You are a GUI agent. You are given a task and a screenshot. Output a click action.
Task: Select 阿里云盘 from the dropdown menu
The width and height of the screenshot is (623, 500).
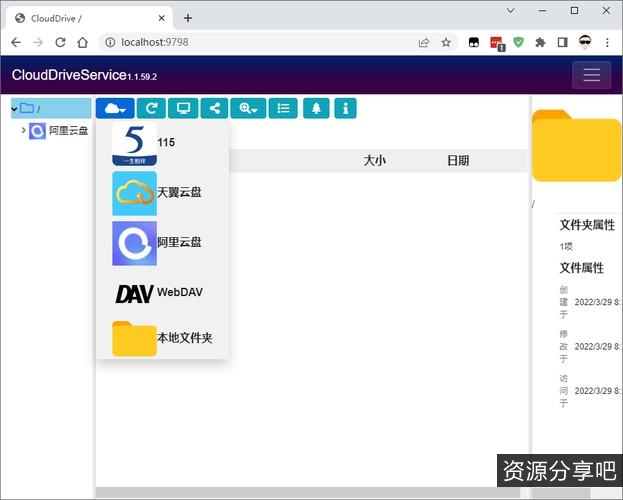(x=162, y=243)
